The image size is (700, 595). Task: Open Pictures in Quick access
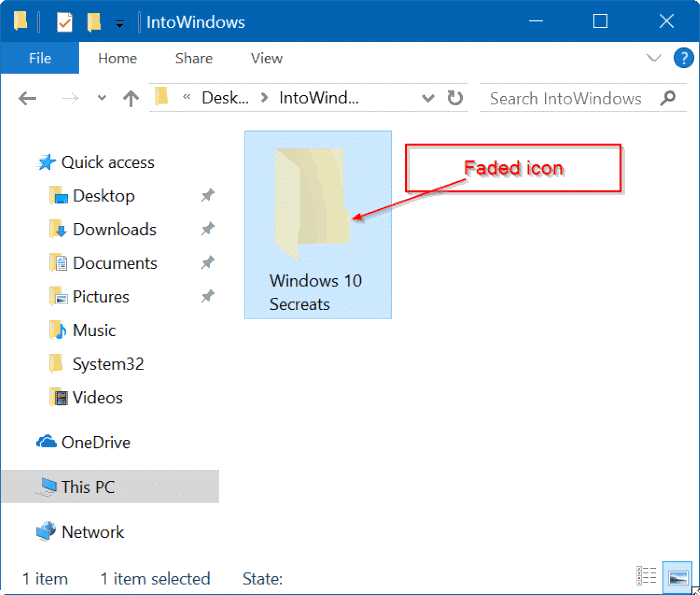[x=101, y=296]
